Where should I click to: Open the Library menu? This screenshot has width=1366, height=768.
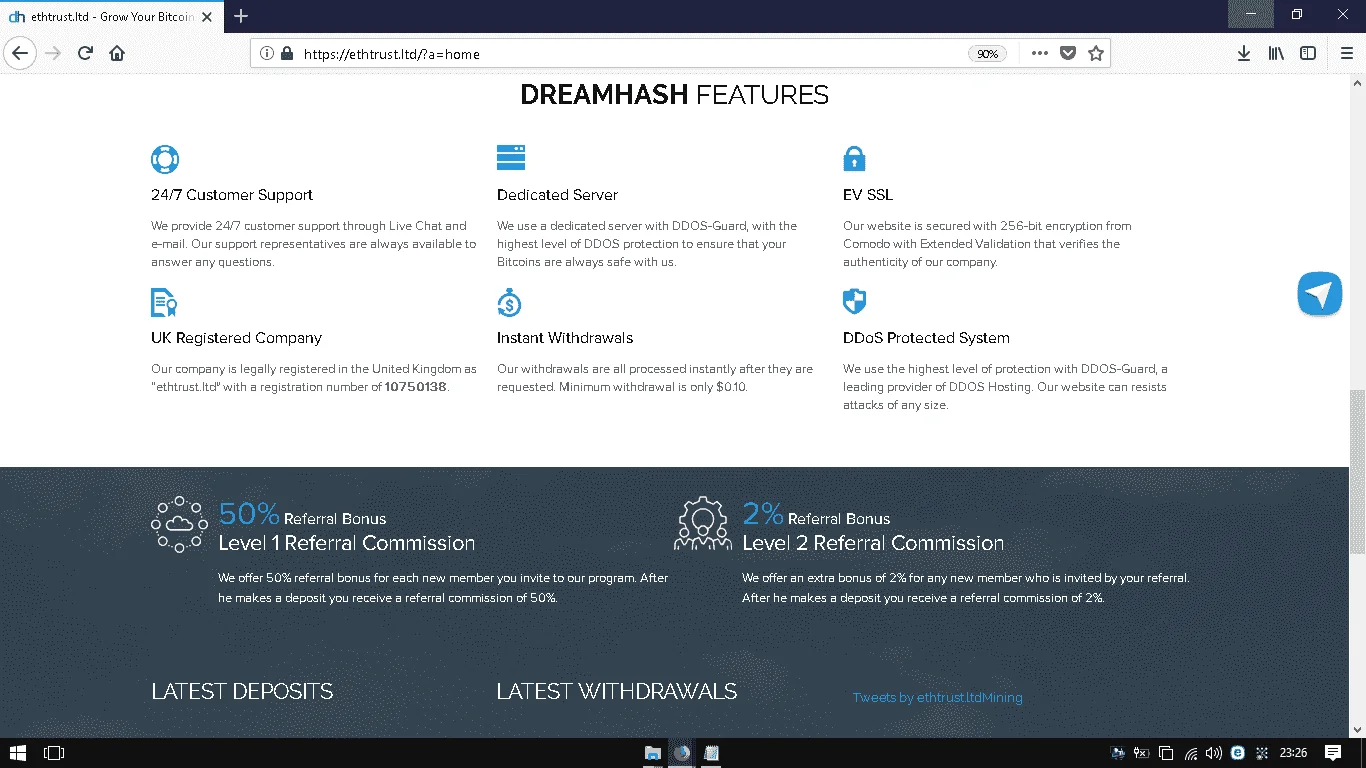pyautogui.click(x=1276, y=53)
